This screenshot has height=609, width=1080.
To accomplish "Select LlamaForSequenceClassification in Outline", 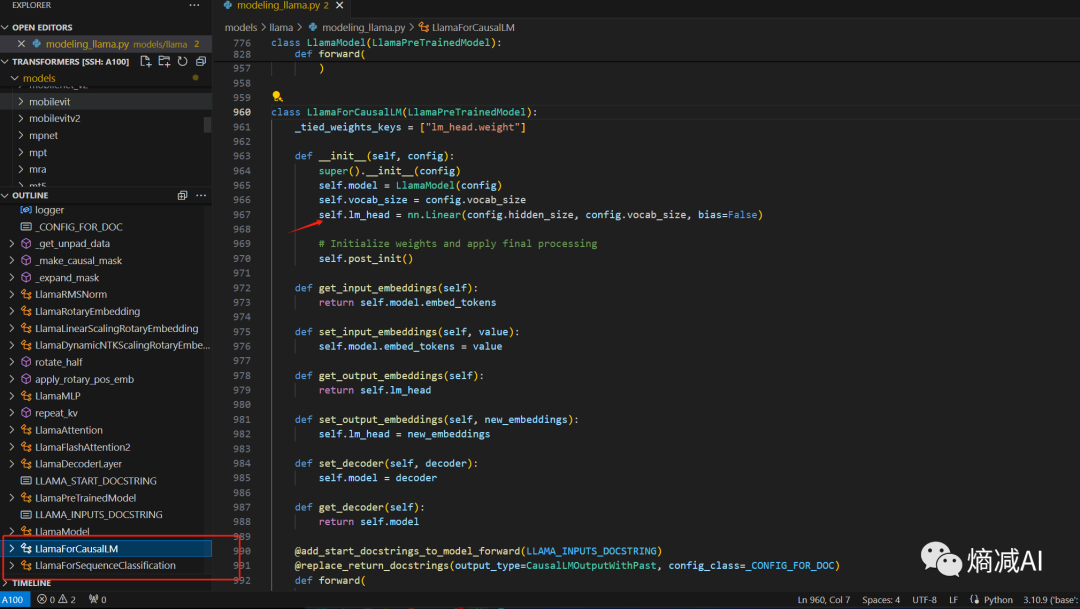I will coord(105,566).
